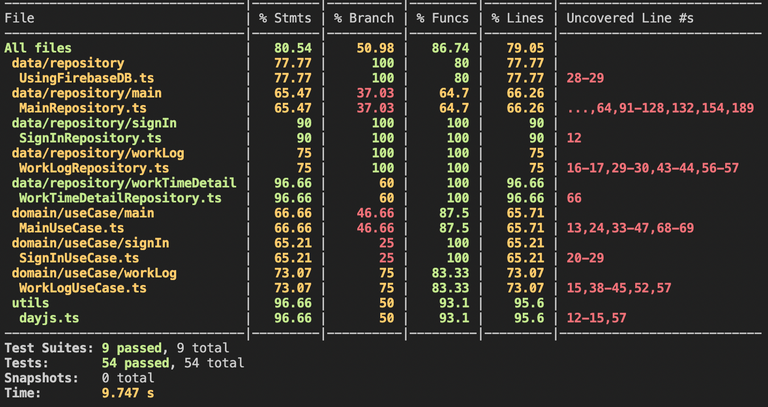Select the 'data/repository/signIn' directory row

click(x=94, y=123)
